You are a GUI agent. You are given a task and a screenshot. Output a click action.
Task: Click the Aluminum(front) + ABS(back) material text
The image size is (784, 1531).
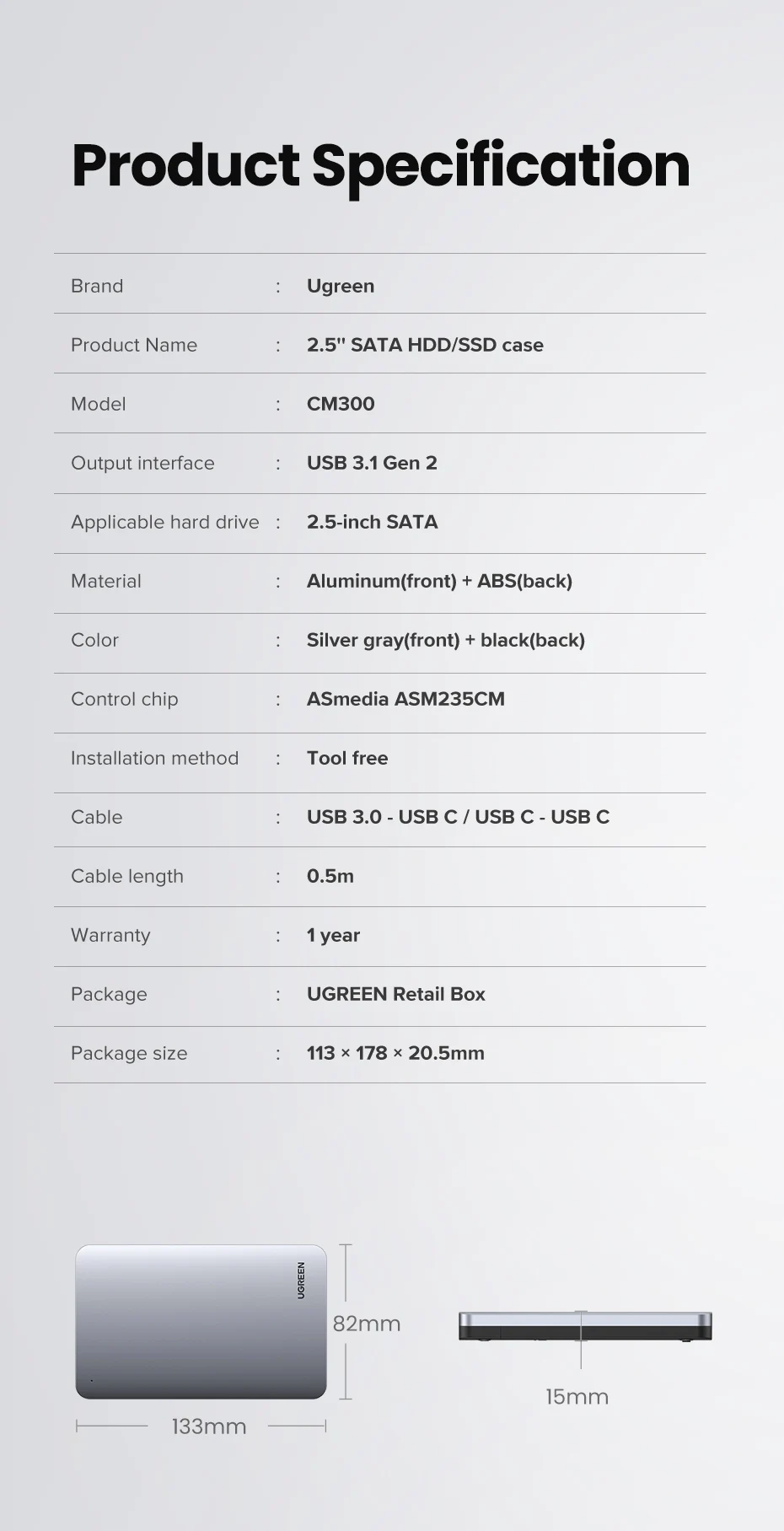[x=439, y=581]
